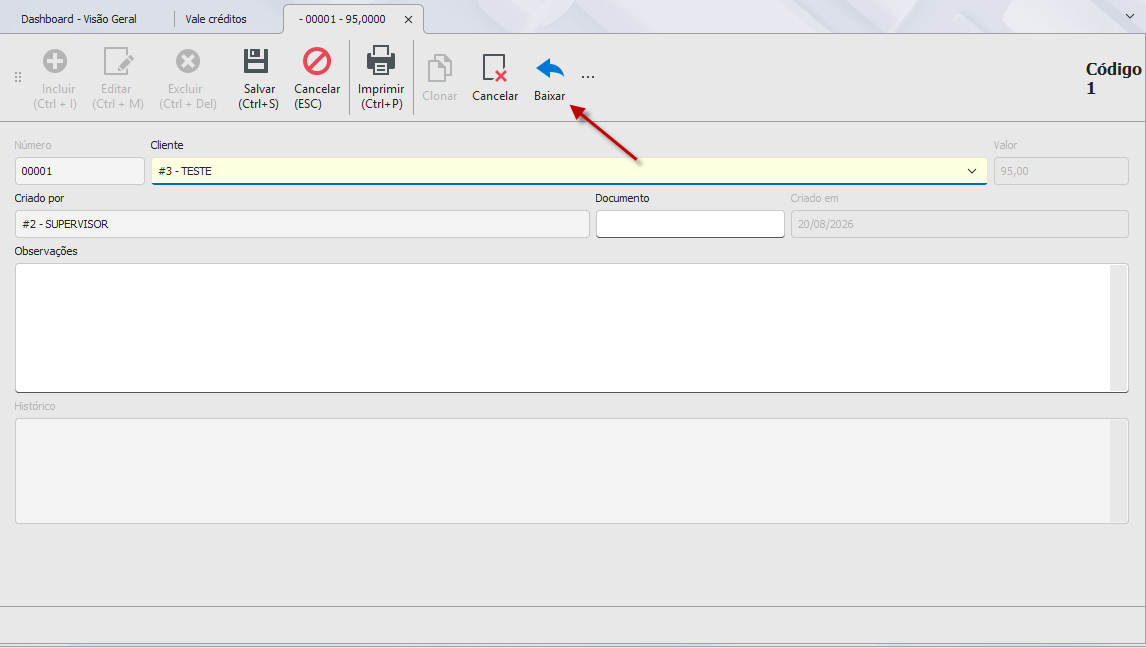
Task: Click the Cliente field label
Action: 167,145
